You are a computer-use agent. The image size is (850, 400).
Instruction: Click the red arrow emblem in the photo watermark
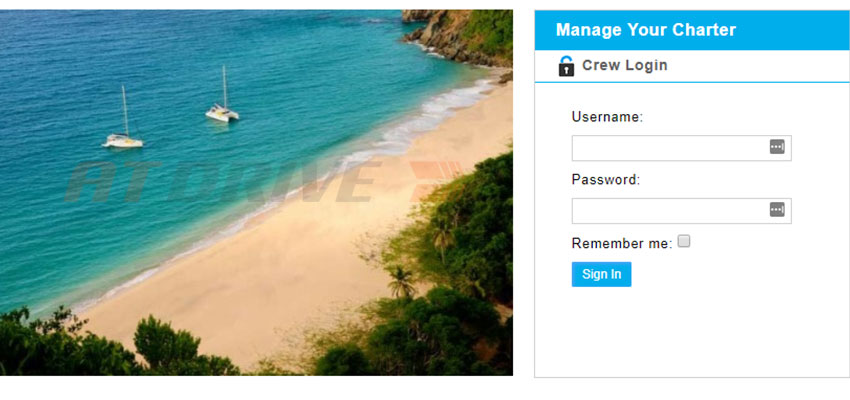(x=434, y=180)
